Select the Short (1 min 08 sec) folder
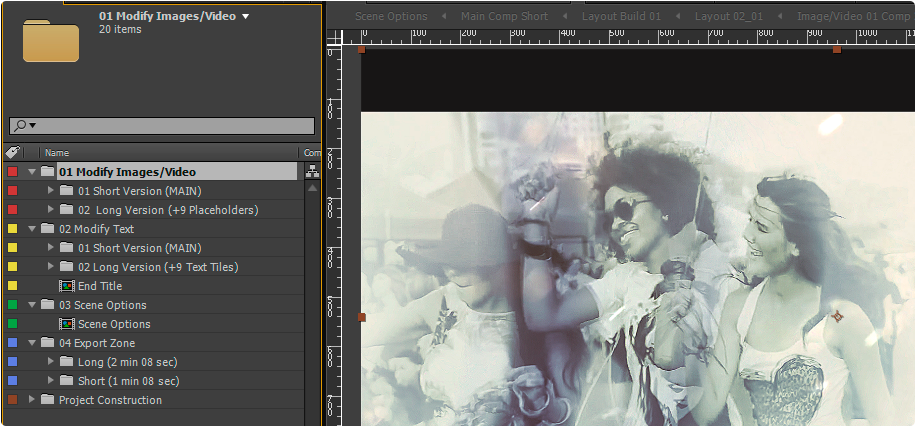Viewport: 916px width, 428px height. (128, 381)
